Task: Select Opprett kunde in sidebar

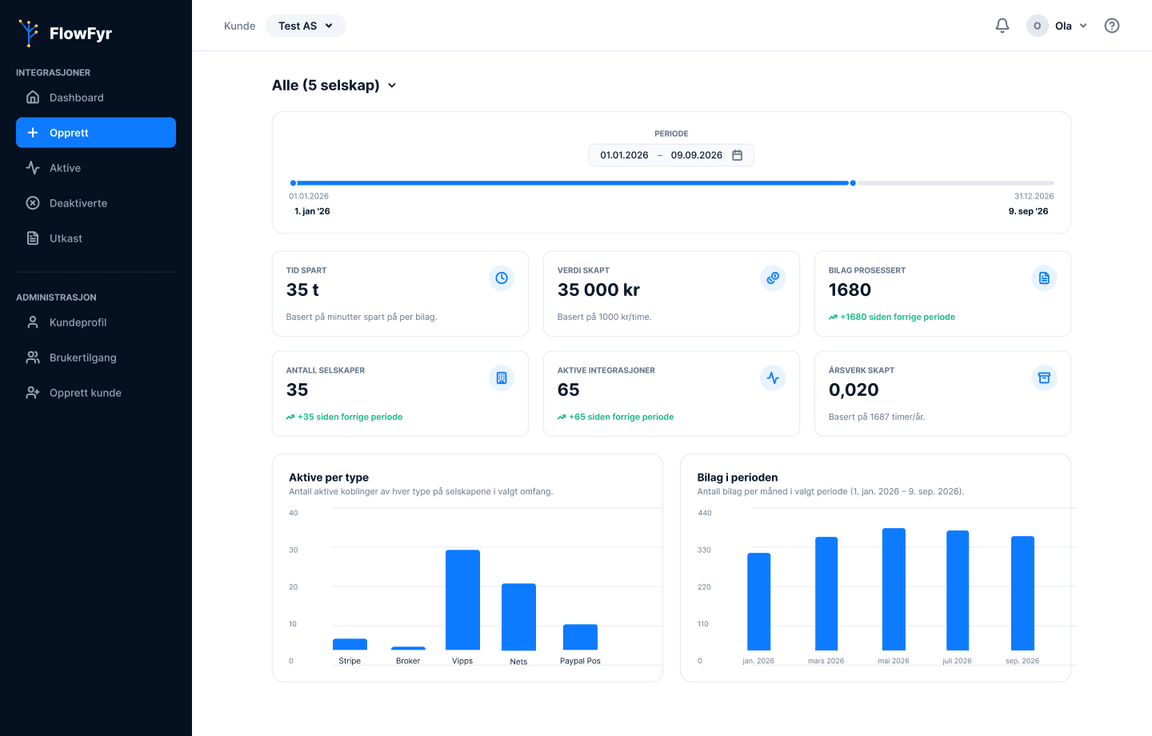Action: (96, 393)
